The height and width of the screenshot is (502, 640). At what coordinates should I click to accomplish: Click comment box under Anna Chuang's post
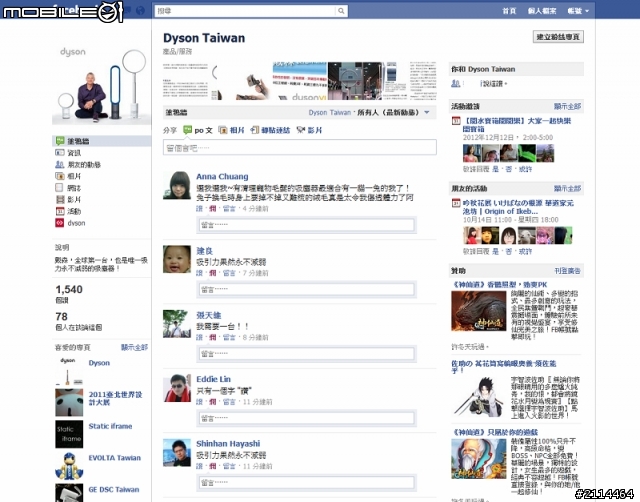click(307, 225)
